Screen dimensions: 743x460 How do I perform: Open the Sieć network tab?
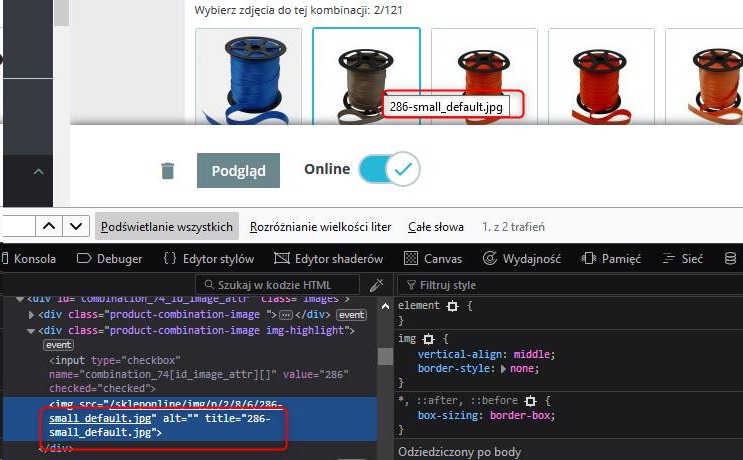click(x=682, y=259)
